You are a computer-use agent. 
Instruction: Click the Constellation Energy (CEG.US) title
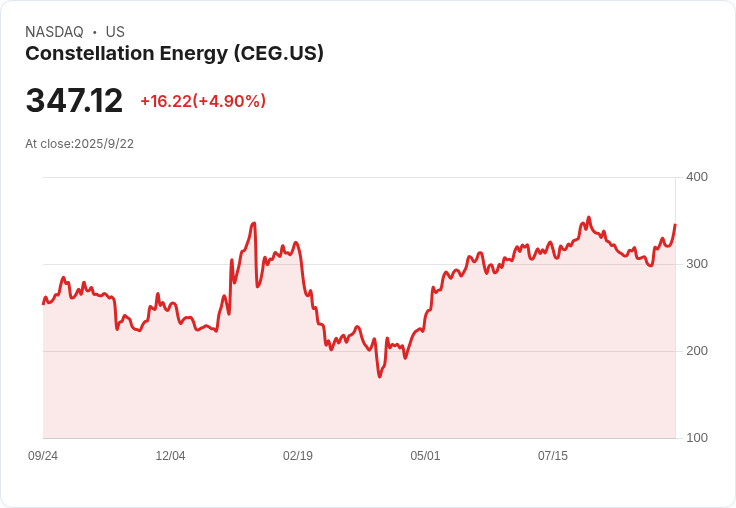[x=174, y=54]
